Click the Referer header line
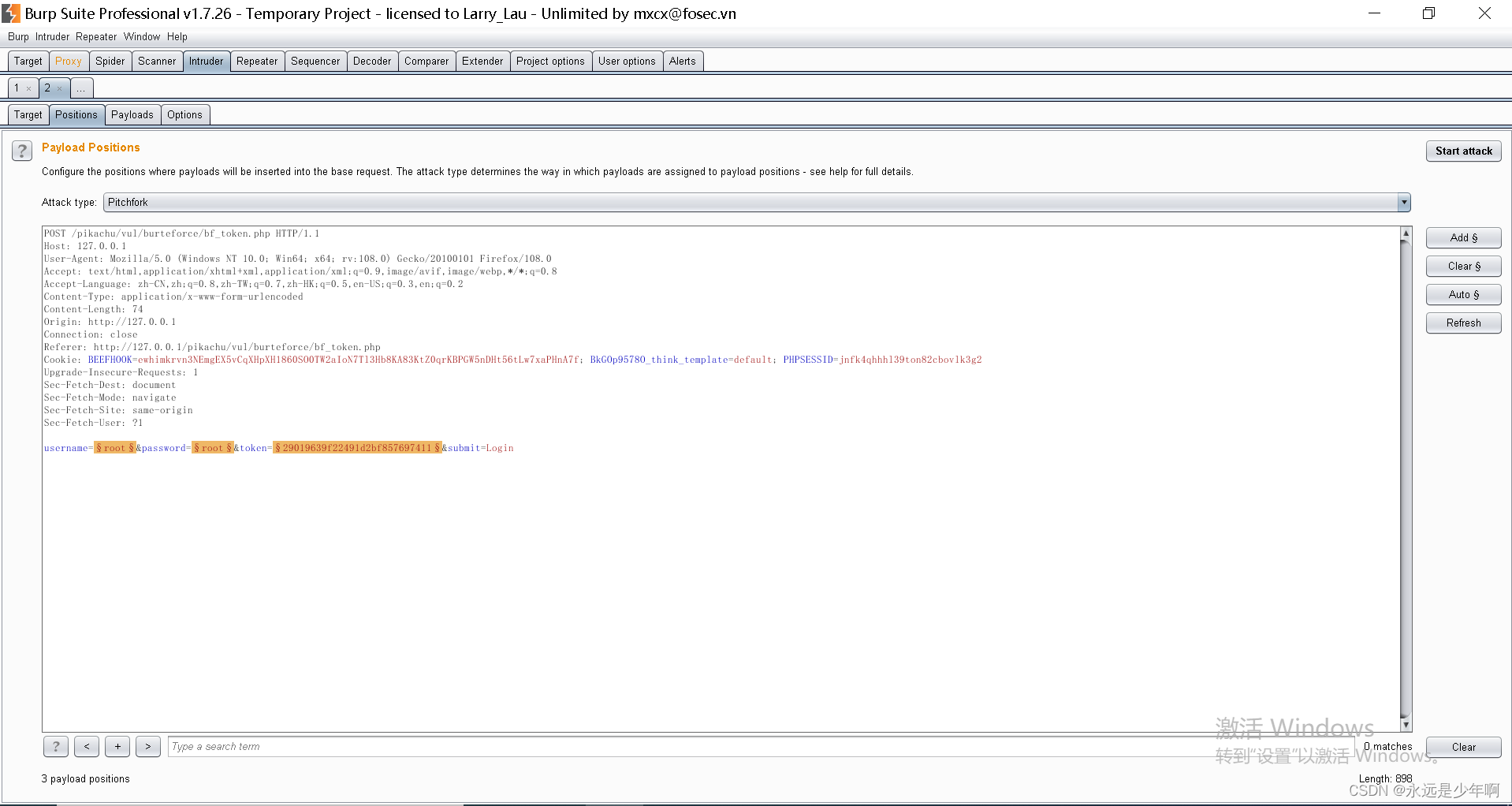 (212, 347)
